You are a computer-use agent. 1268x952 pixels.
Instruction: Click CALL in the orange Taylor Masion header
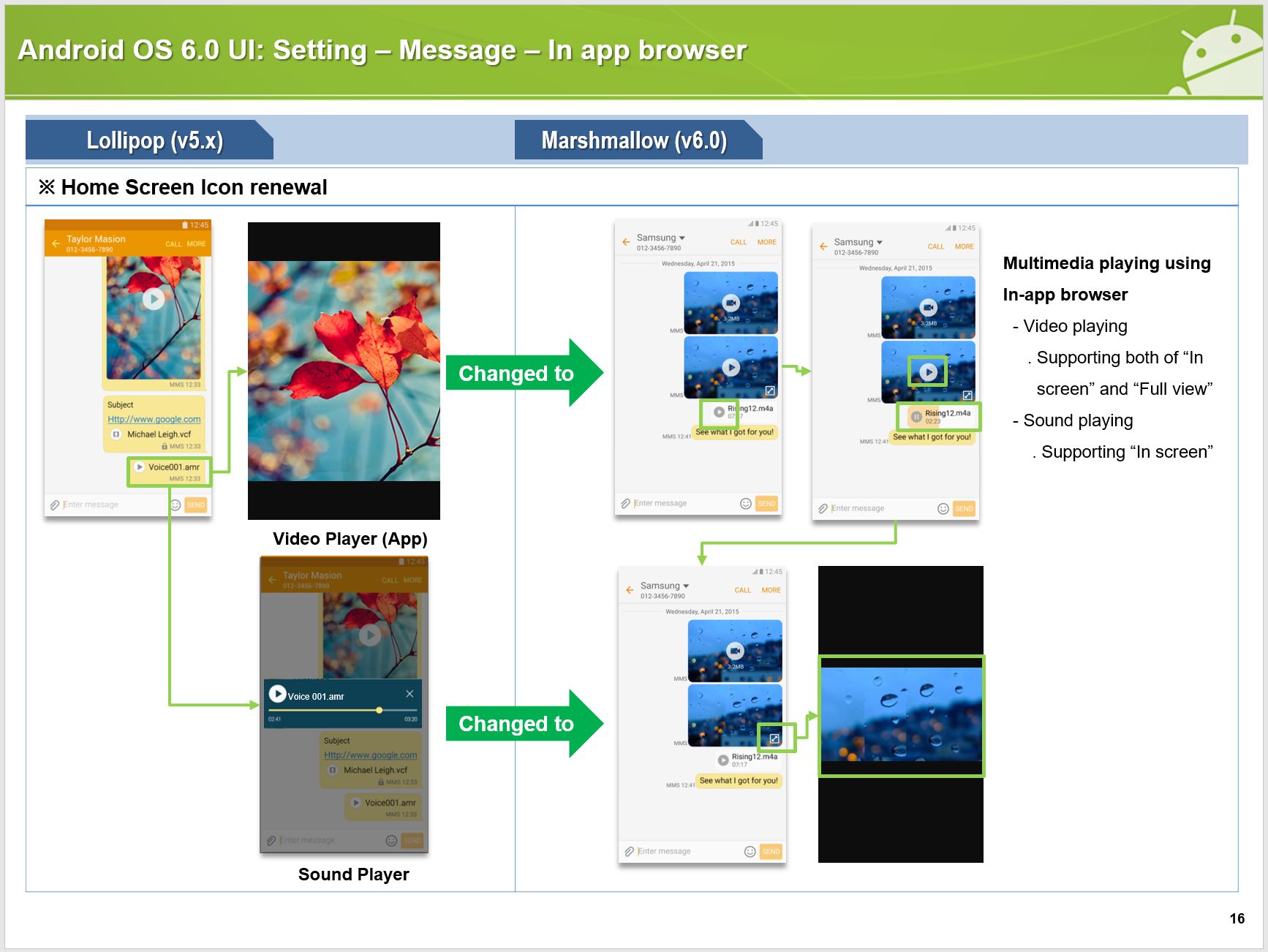click(x=173, y=244)
